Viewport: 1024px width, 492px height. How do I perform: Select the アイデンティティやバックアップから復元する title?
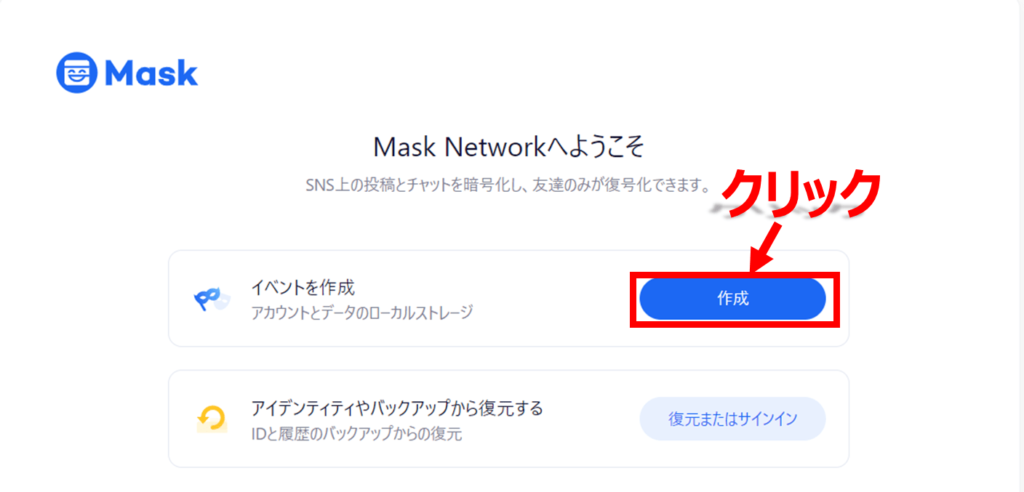pos(397,409)
